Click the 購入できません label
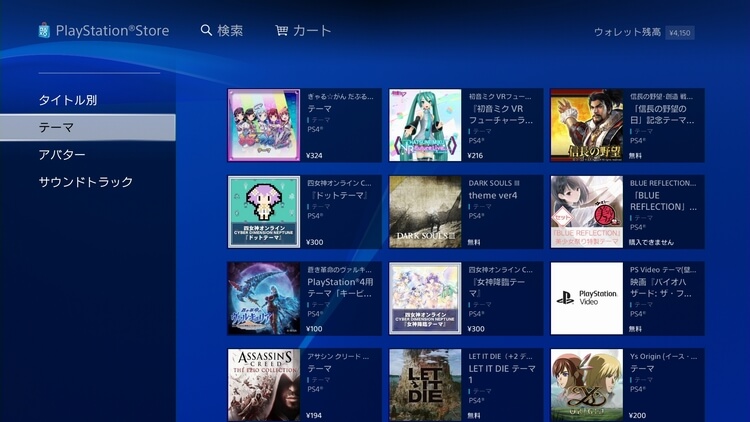 651,242
